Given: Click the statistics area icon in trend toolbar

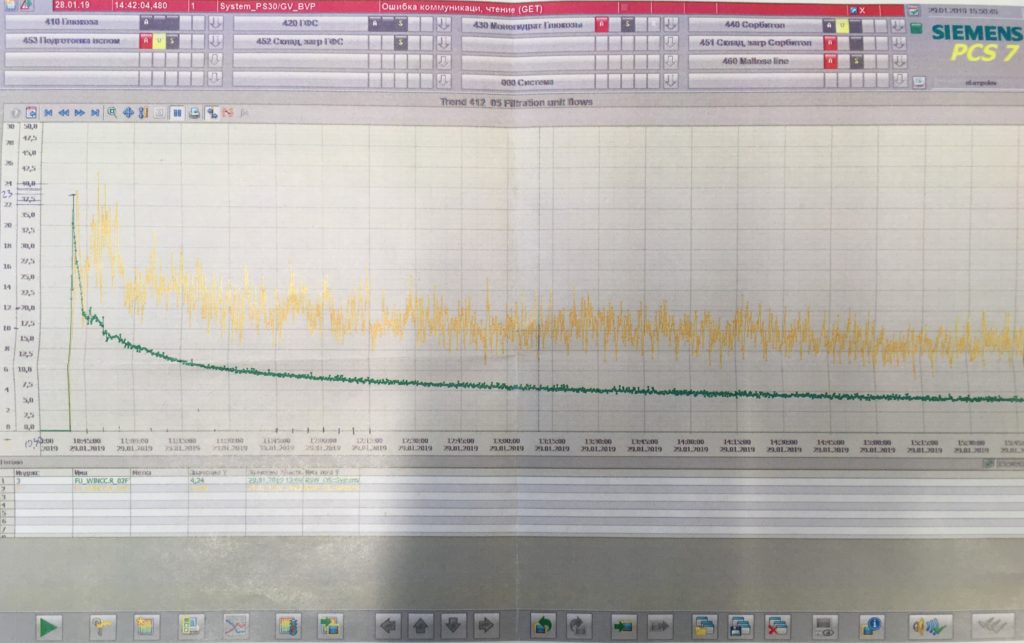Looking at the screenshot, I should (x=212, y=113).
